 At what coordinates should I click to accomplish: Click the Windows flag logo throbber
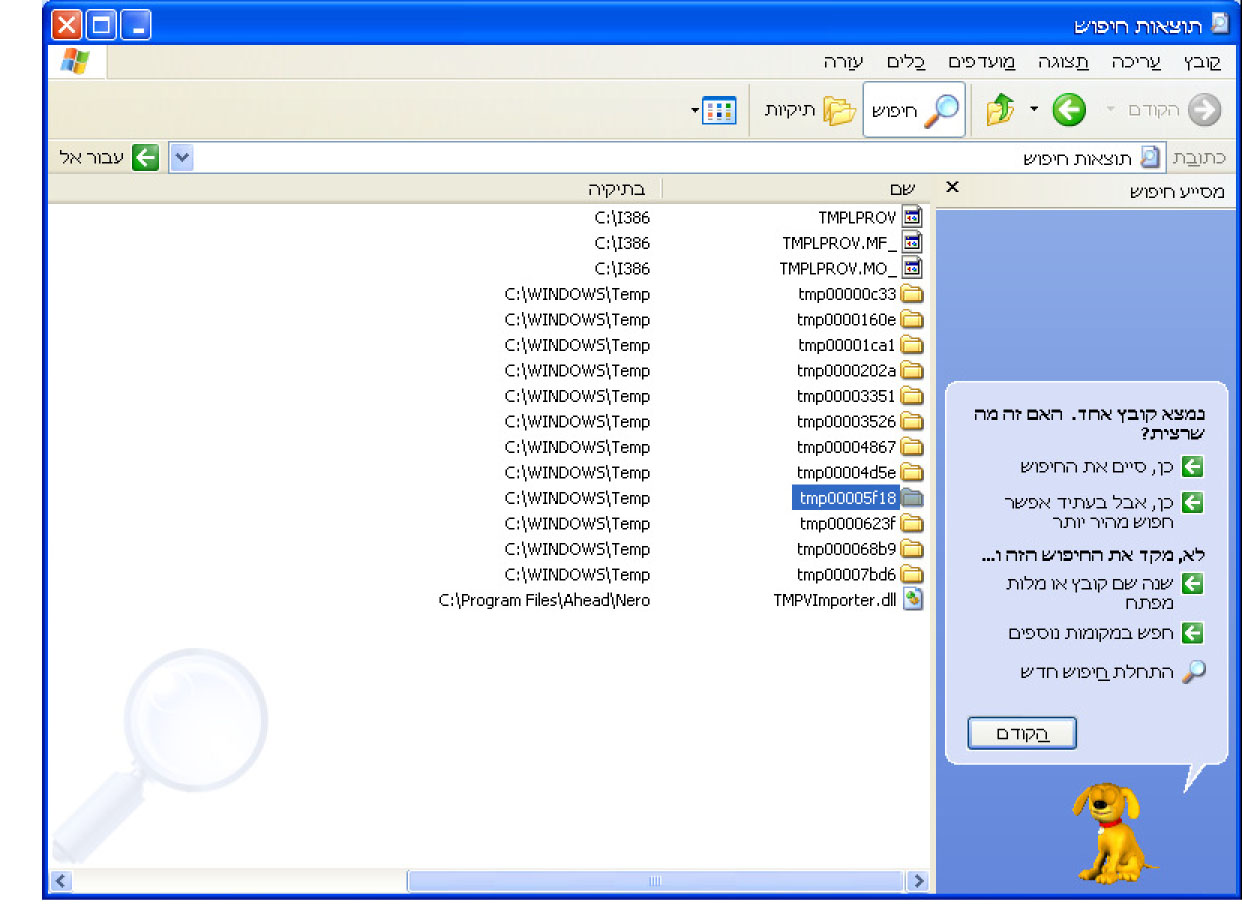click(76, 62)
